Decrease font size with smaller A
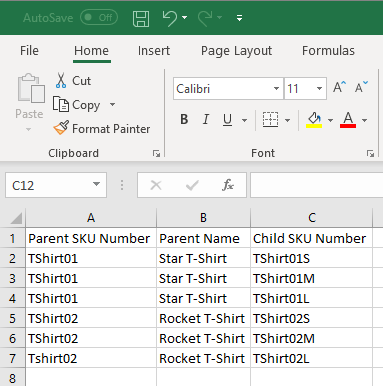This screenshot has width=383, height=386. (361, 87)
